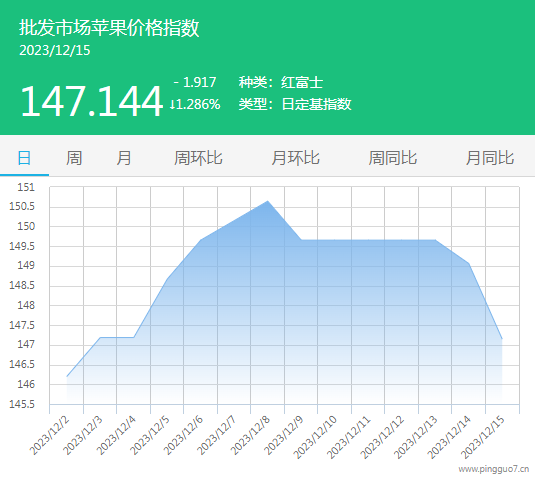
Task: Click the 2023/12/14 data point on chart
Action: (x=469, y=263)
